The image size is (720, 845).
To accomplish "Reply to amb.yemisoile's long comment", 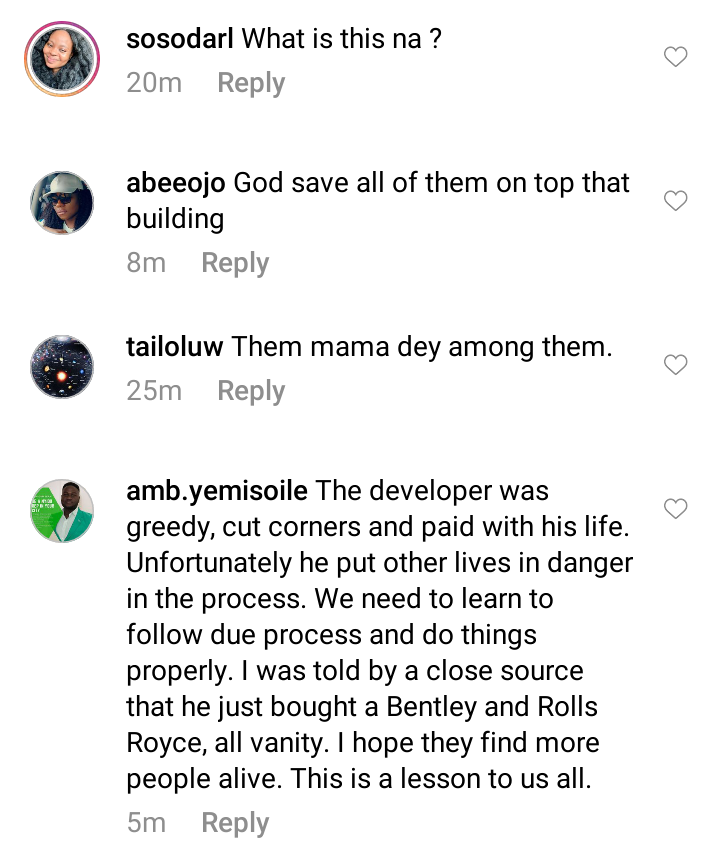I will [x=235, y=823].
